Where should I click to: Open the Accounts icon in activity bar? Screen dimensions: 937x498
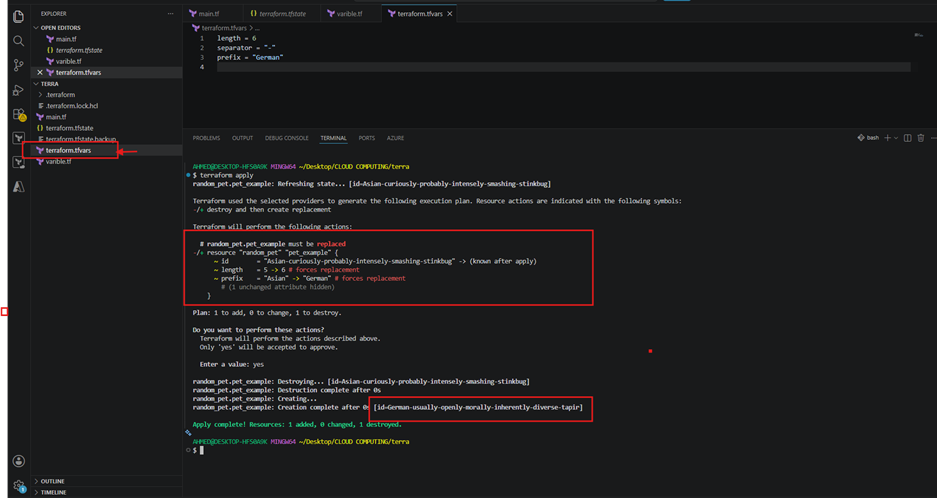tap(19, 461)
